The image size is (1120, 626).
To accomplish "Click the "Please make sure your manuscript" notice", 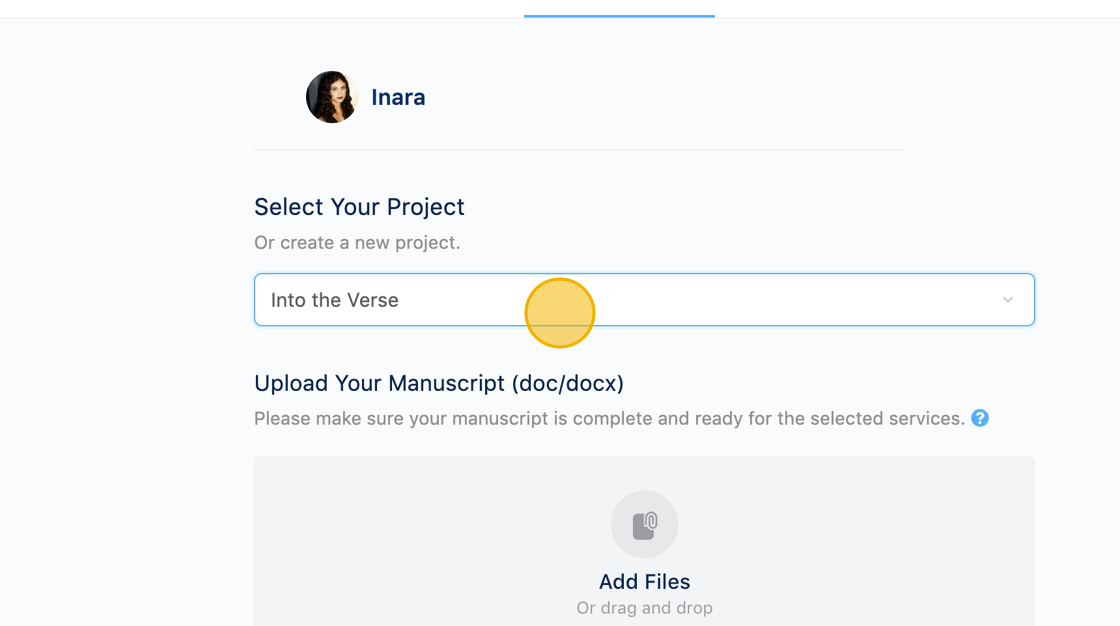I will click(x=609, y=418).
